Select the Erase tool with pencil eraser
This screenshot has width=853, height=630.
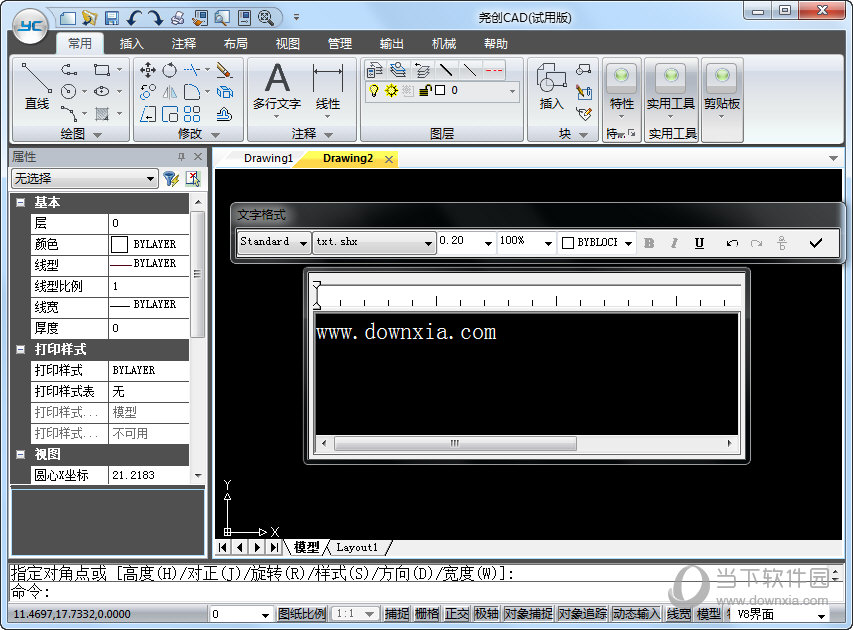pyautogui.click(x=224, y=70)
